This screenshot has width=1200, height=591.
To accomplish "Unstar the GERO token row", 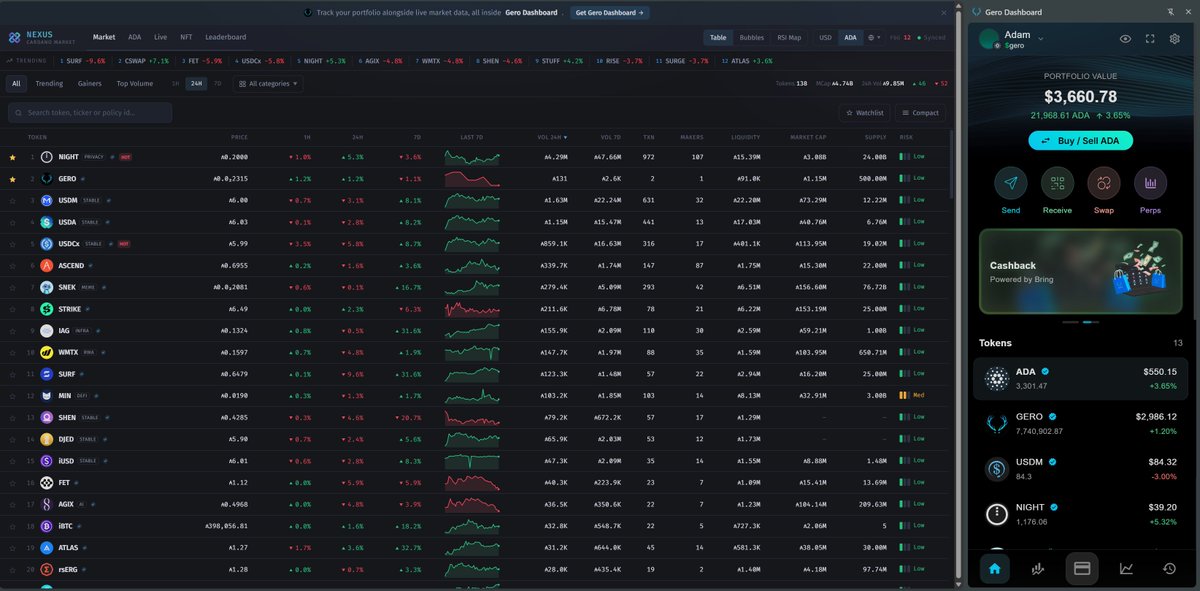I will pyautogui.click(x=13, y=179).
